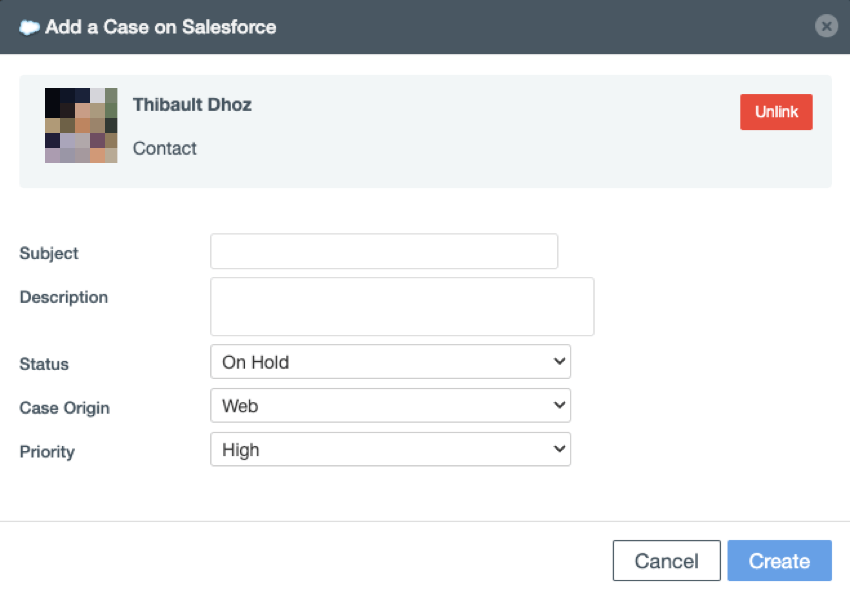Screen dimensions: 850x598
Task: Click the Case Origin field label
Action: [x=65, y=408]
